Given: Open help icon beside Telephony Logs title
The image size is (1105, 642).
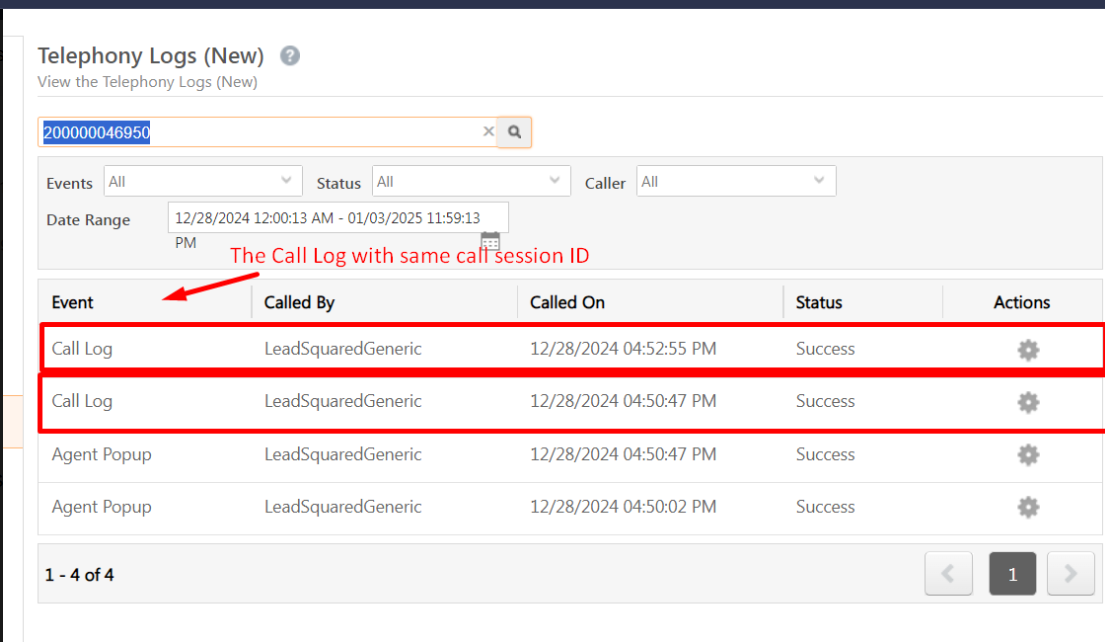Looking at the screenshot, I should pos(290,56).
